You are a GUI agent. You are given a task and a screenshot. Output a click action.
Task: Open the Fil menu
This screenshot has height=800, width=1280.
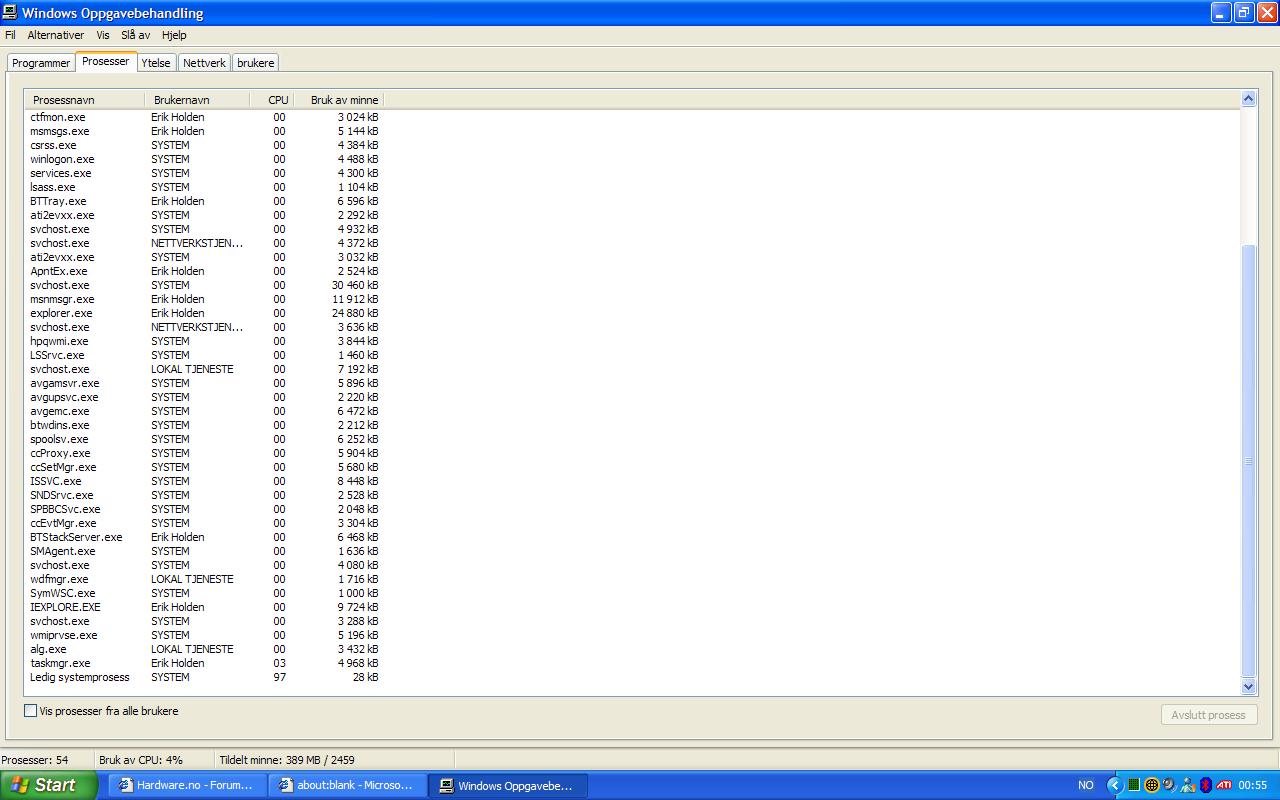10,35
